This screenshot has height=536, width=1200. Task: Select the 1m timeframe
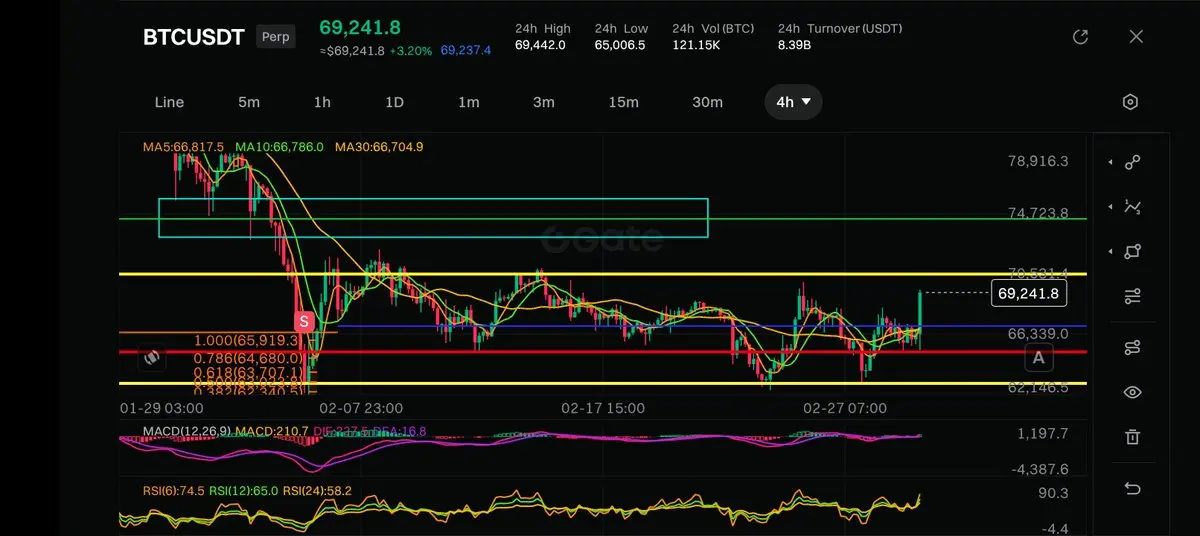(469, 102)
